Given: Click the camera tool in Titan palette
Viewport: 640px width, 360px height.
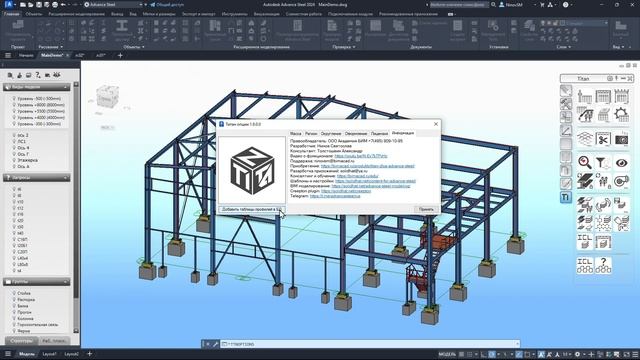Looking at the screenshot, I should 621,140.
